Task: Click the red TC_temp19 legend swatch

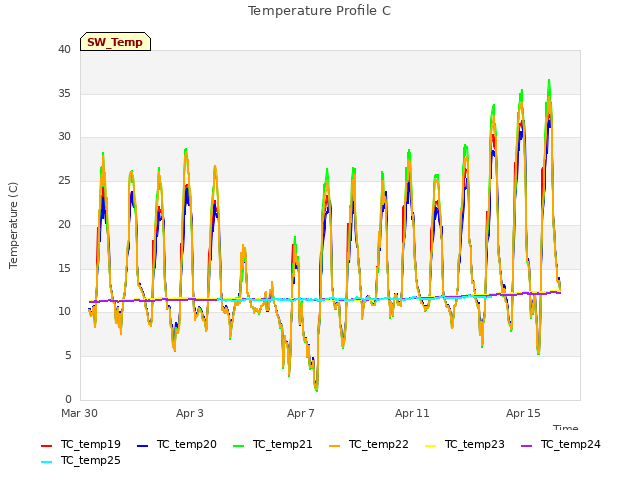Action: [x=47, y=446]
